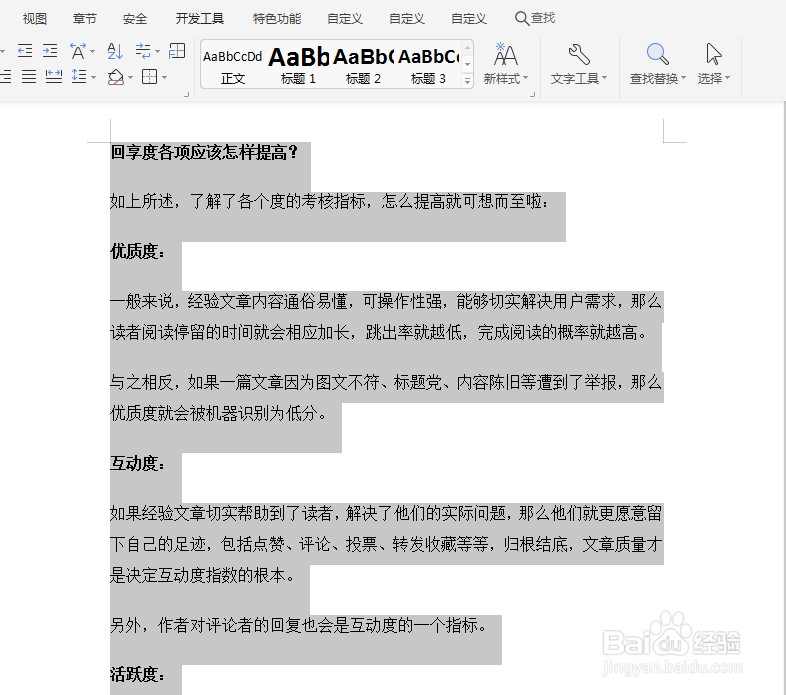Apply the 标题 2 style
The height and width of the screenshot is (695, 786).
(x=363, y=65)
